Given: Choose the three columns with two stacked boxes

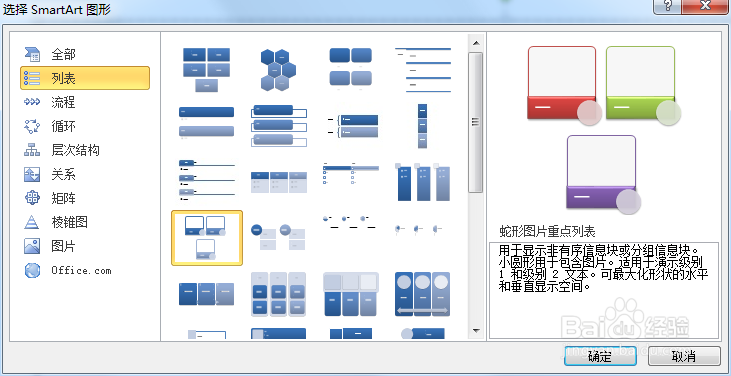Looking at the screenshot, I should pyautogui.click(x=279, y=294).
